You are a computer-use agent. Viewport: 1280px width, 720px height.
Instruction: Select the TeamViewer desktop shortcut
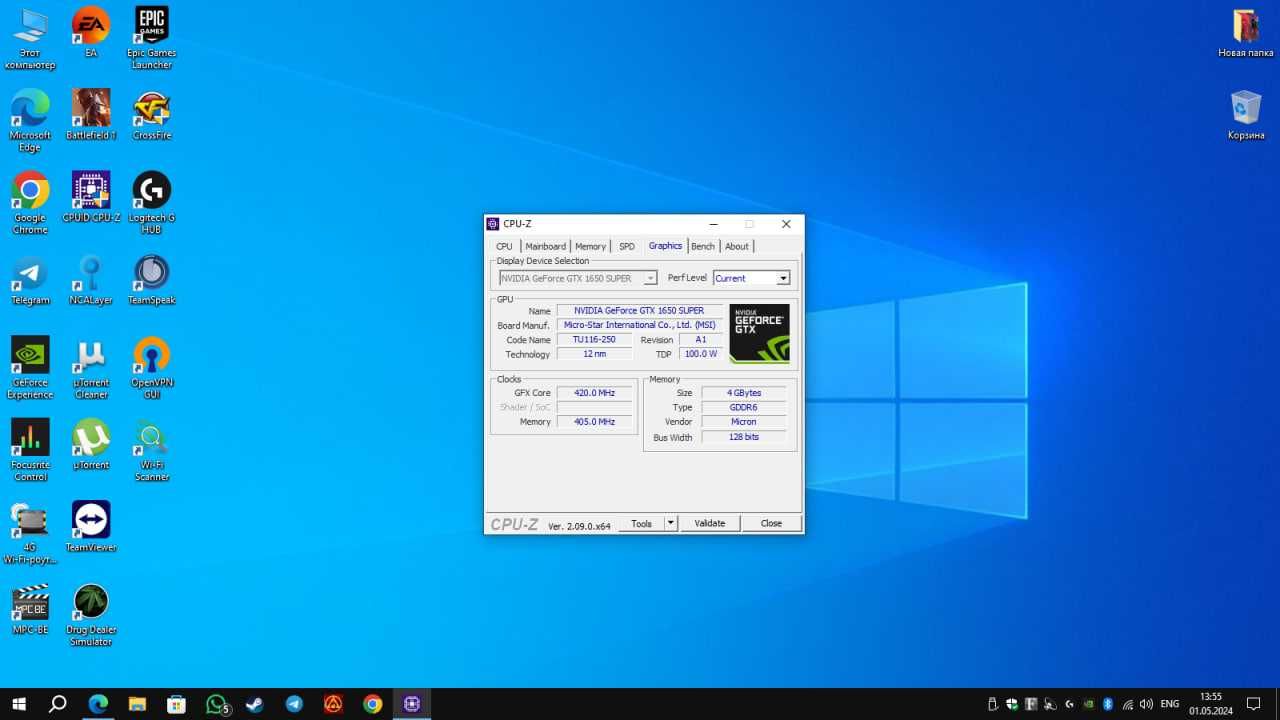coord(91,527)
